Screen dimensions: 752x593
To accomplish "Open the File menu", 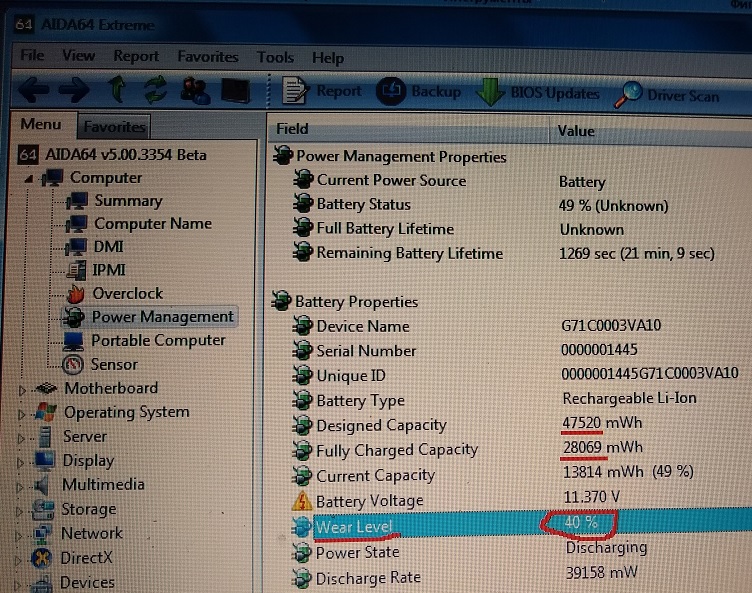I will 32,55.
